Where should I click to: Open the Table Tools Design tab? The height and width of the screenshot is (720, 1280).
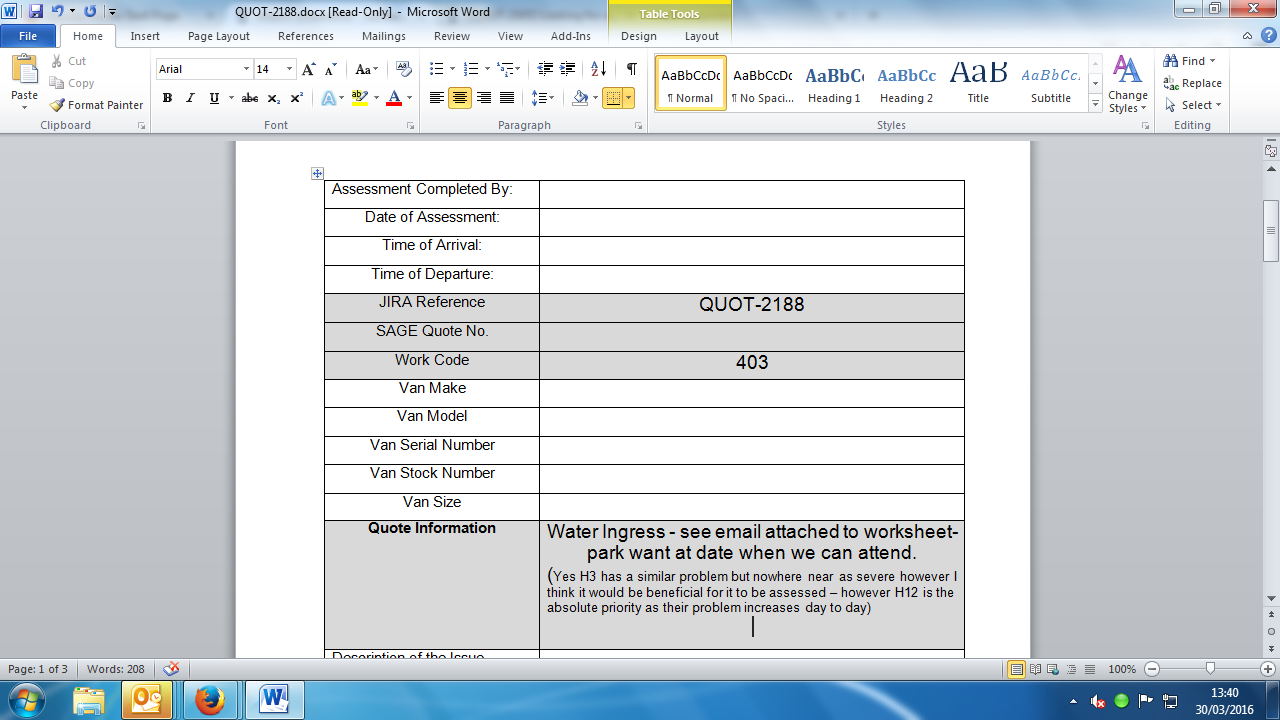pyautogui.click(x=639, y=36)
